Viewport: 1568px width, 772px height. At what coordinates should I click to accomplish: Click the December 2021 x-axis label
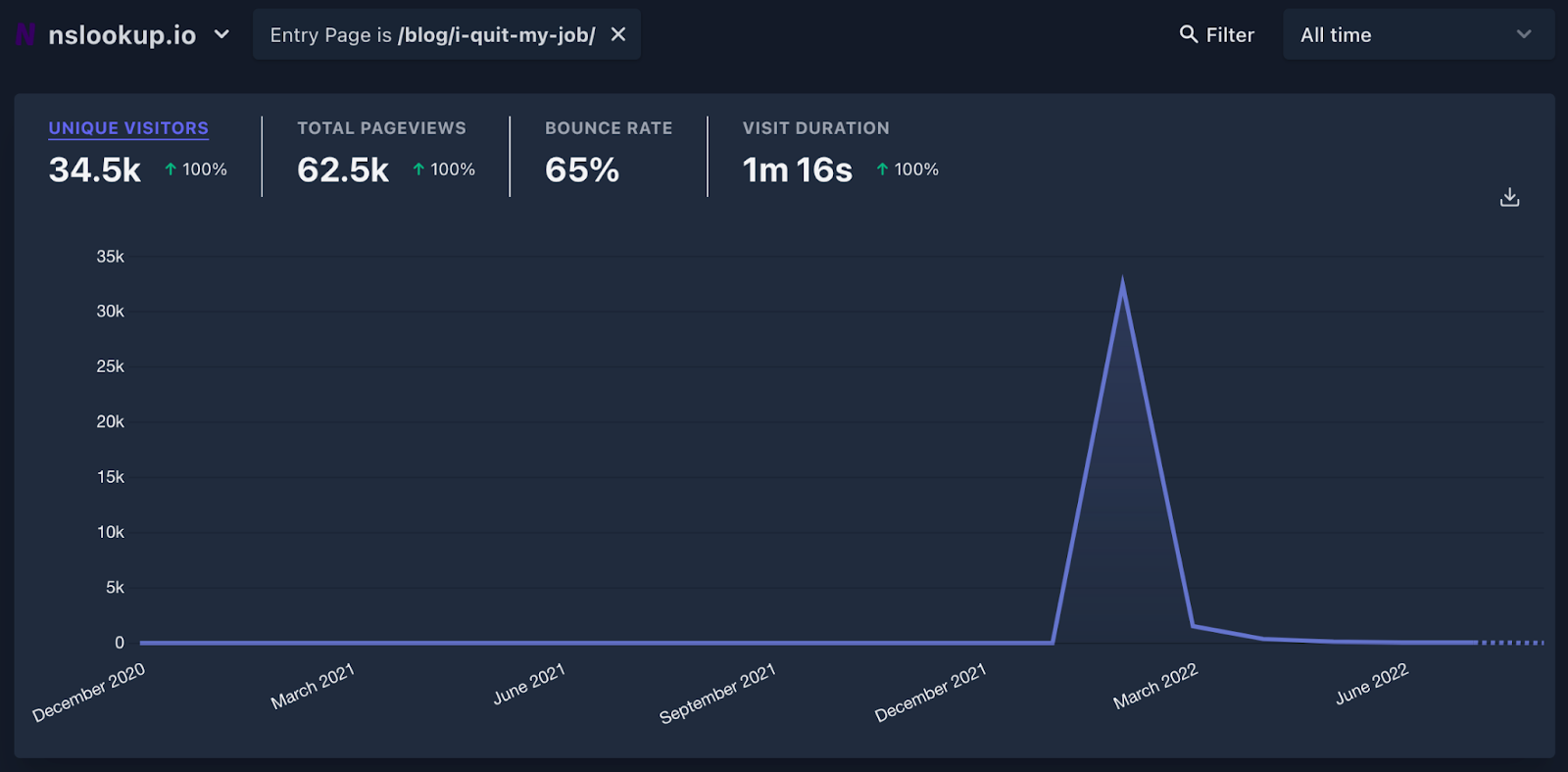click(x=930, y=693)
